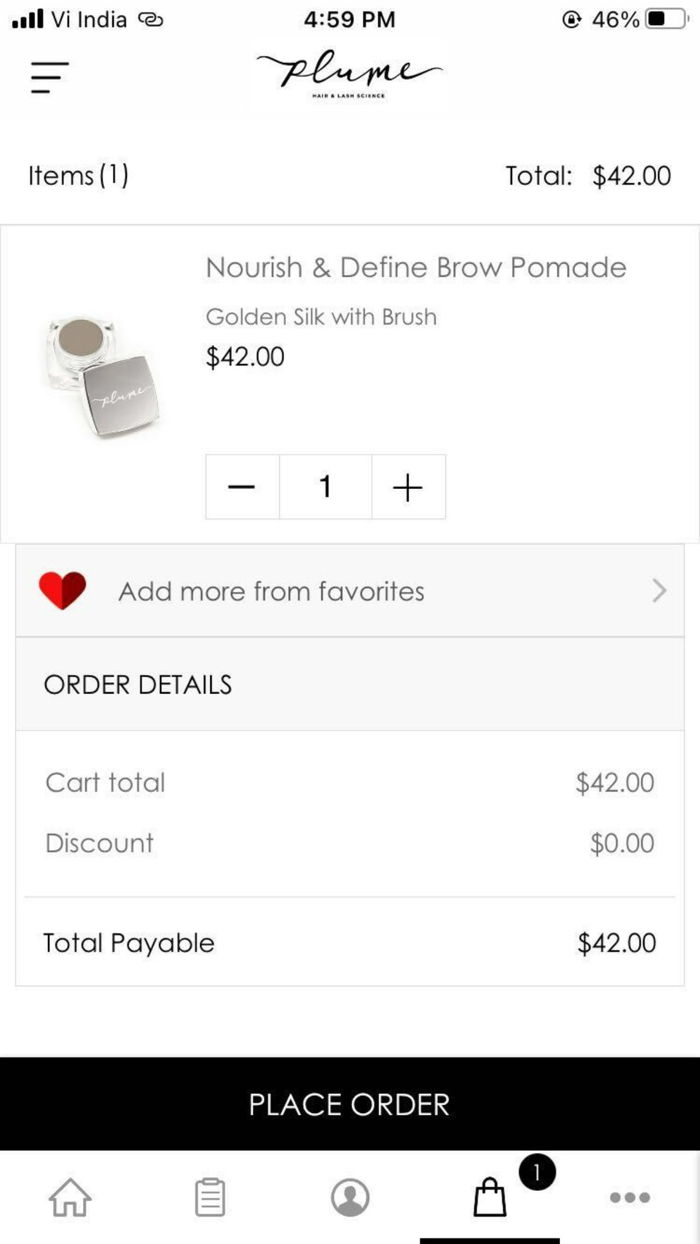
Task: Open Nourish & Define Brow Pomade
Action: (415, 267)
